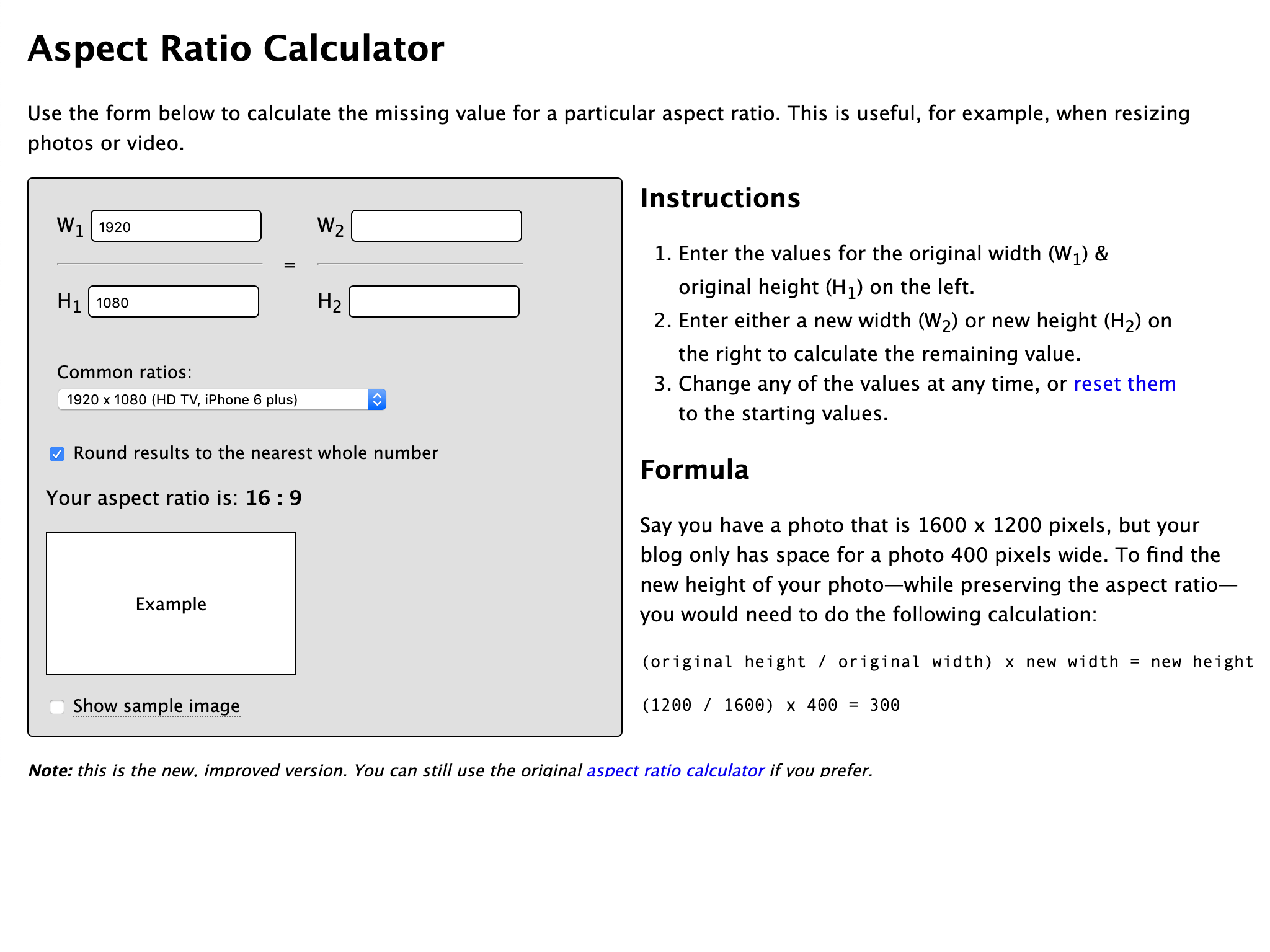This screenshot has height=952, width=1270.
Task: Click the H1 original height input field
Action: click(x=174, y=301)
